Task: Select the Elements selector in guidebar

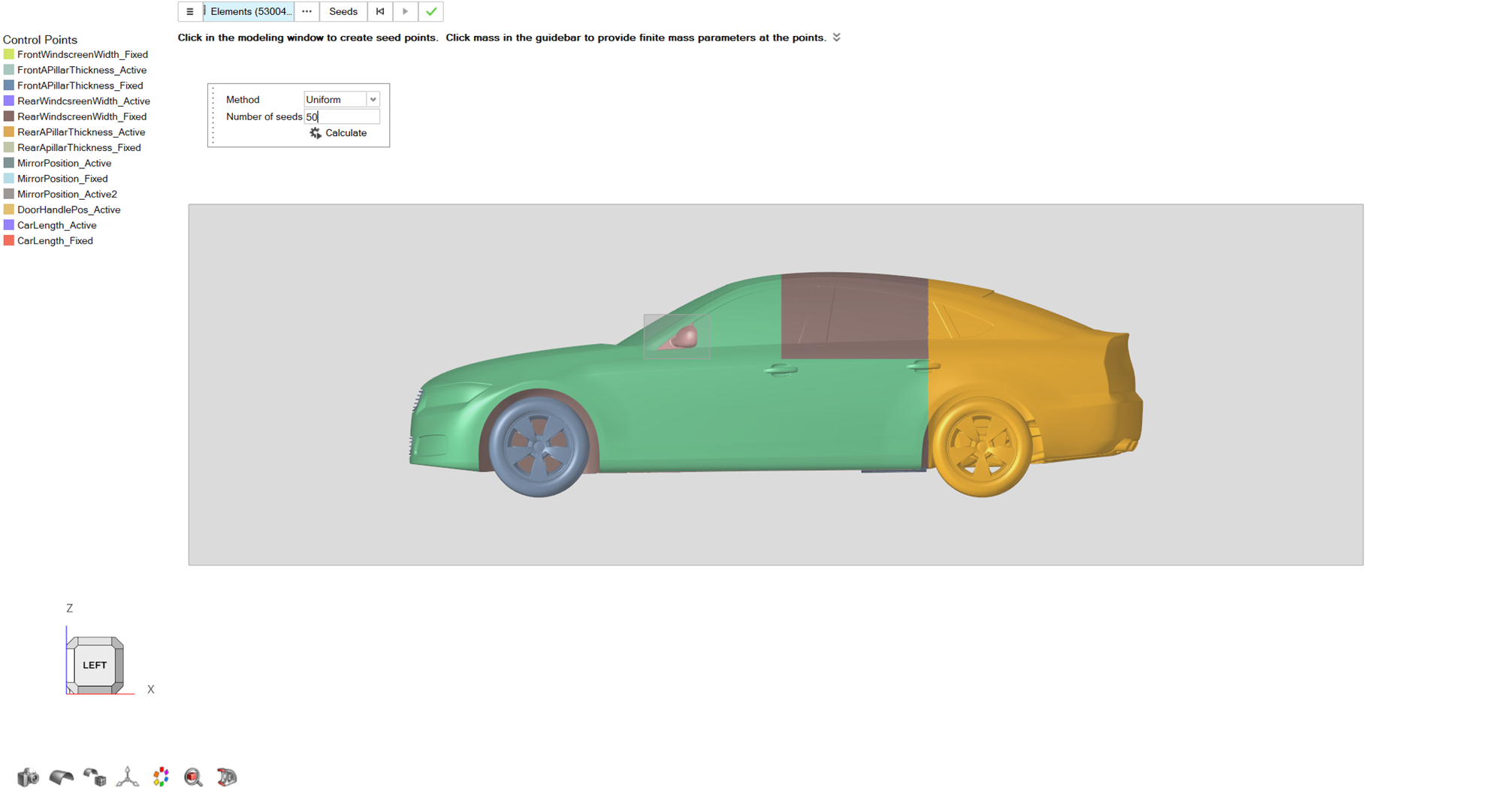Action: pyautogui.click(x=249, y=11)
